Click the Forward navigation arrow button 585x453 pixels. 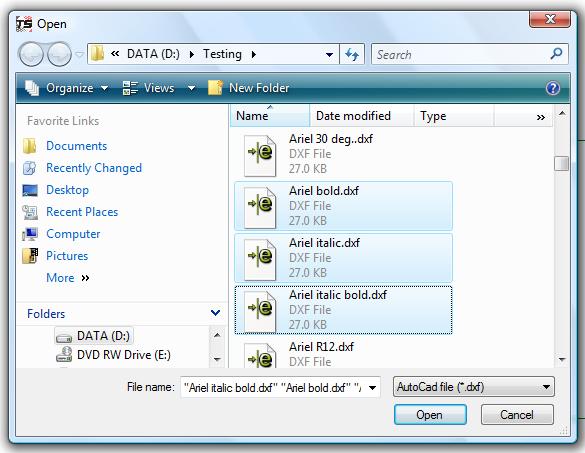pos(59,54)
